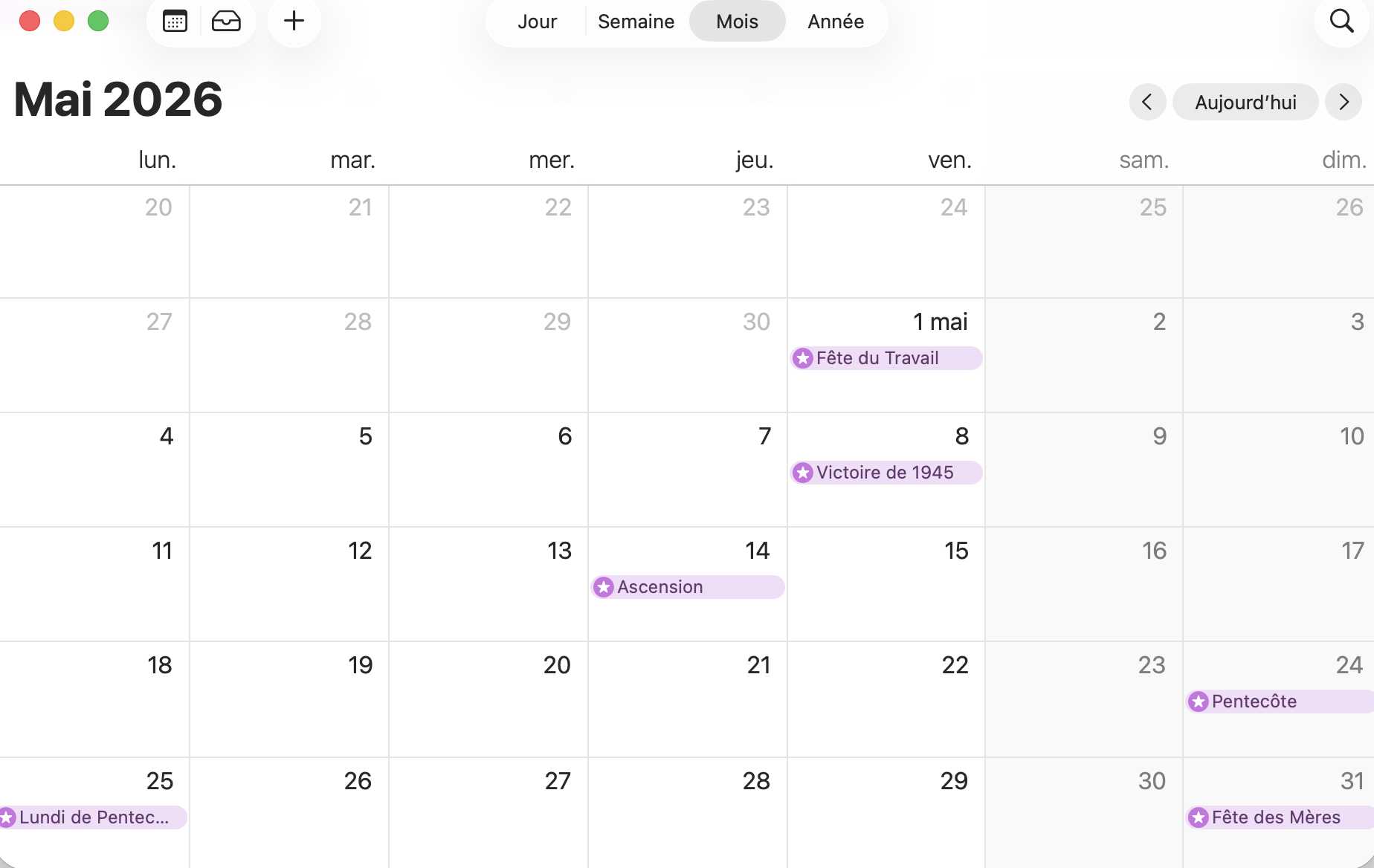1374x868 pixels.
Task: Switch to the Semaine view
Action: [x=636, y=22]
